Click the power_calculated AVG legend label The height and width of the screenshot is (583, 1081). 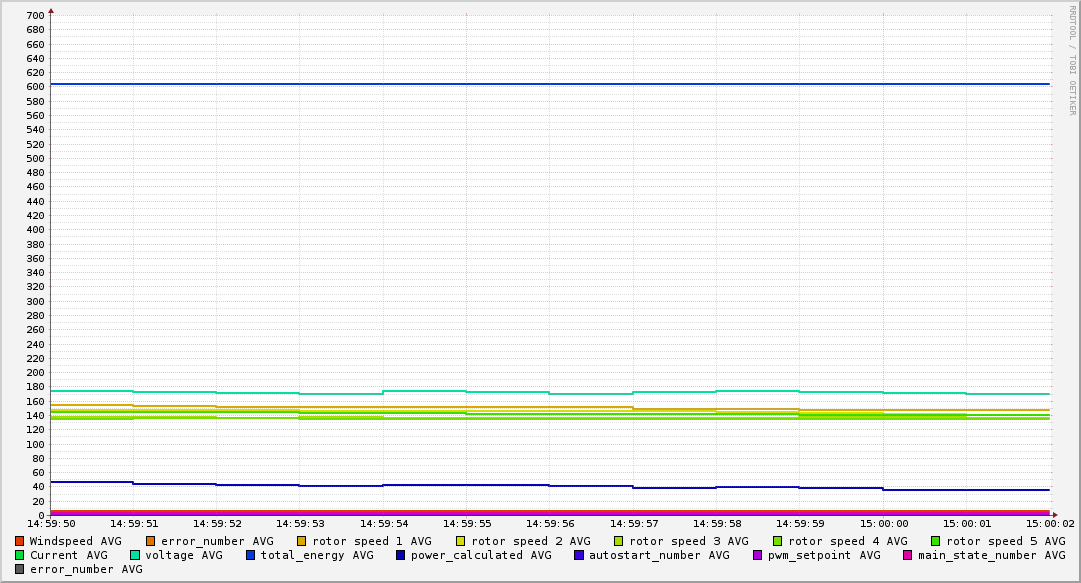[x=481, y=555]
